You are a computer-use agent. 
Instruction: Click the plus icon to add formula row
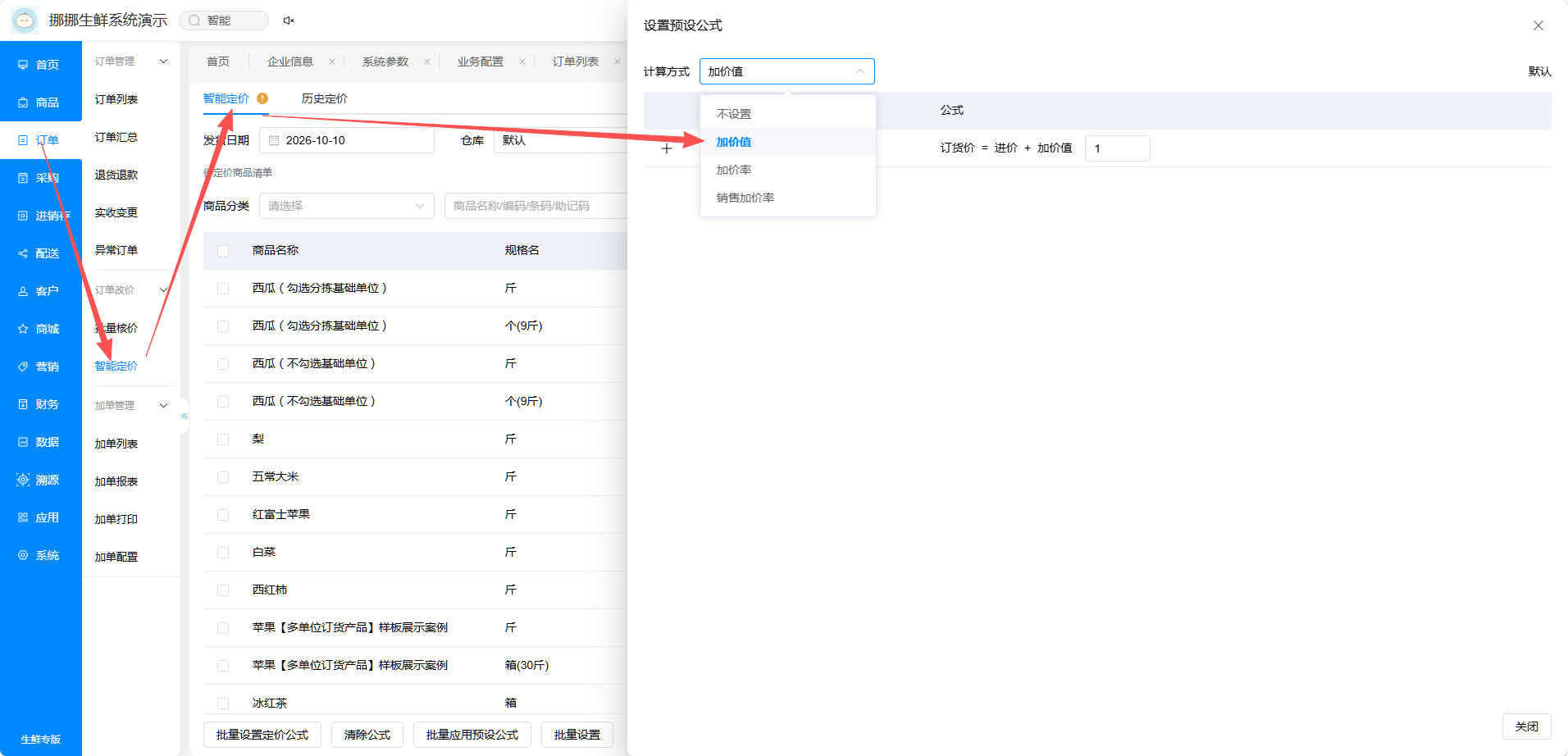(667, 148)
